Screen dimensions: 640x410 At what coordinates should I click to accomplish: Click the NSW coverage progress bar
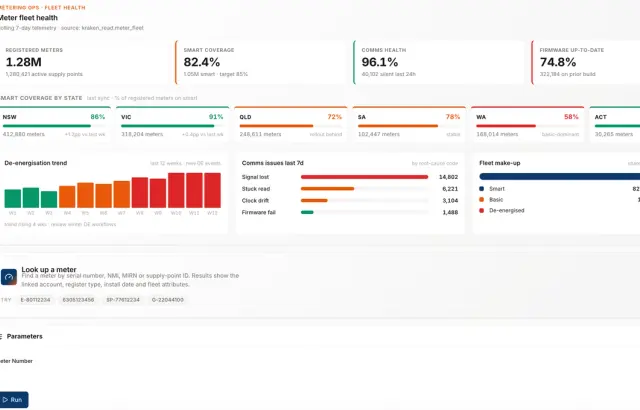53,126
